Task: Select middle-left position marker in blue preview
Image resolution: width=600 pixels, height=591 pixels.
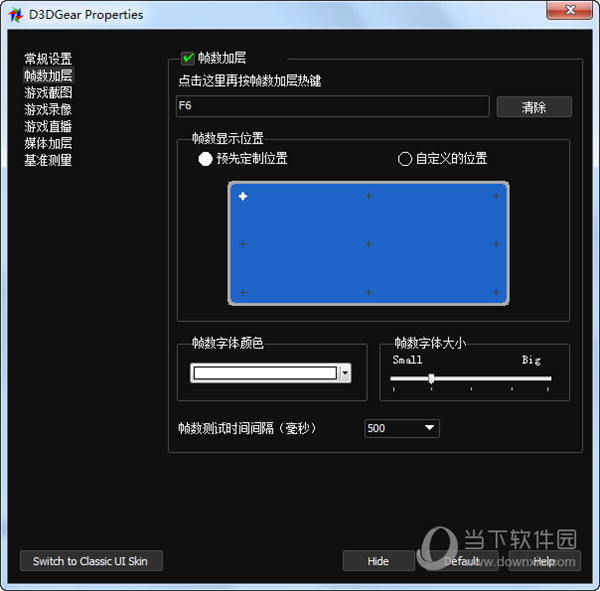Action: point(243,244)
